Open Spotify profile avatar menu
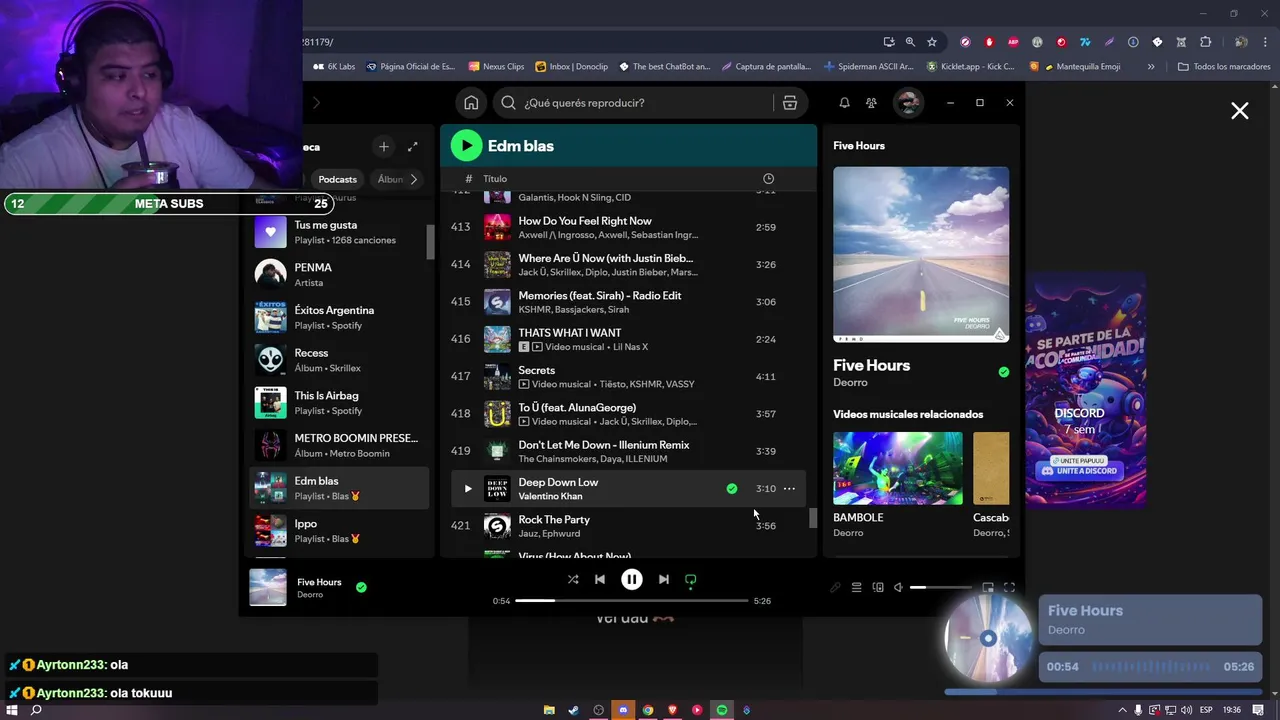The image size is (1280, 720). point(908,103)
